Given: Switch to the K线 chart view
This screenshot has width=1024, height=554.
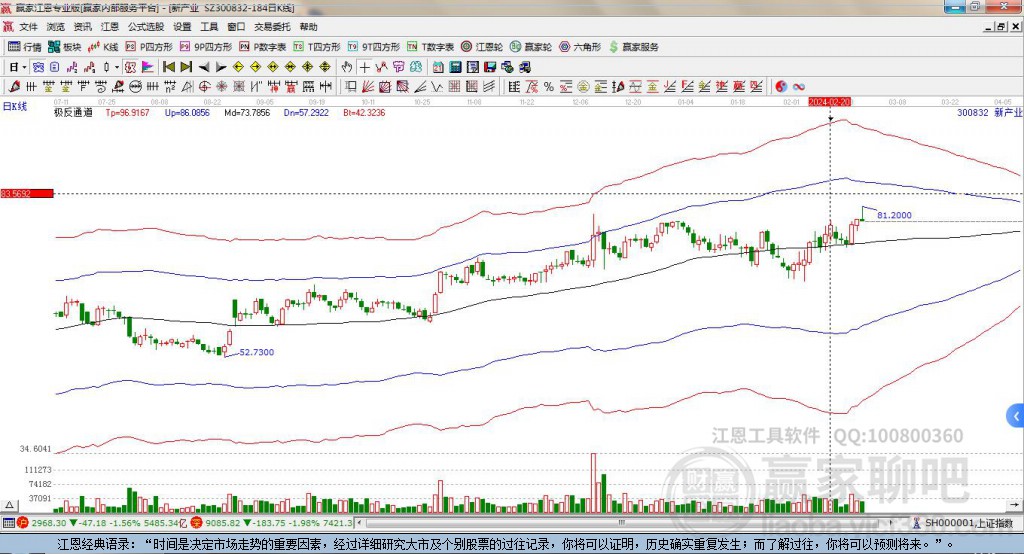Looking at the screenshot, I should [x=103, y=47].
